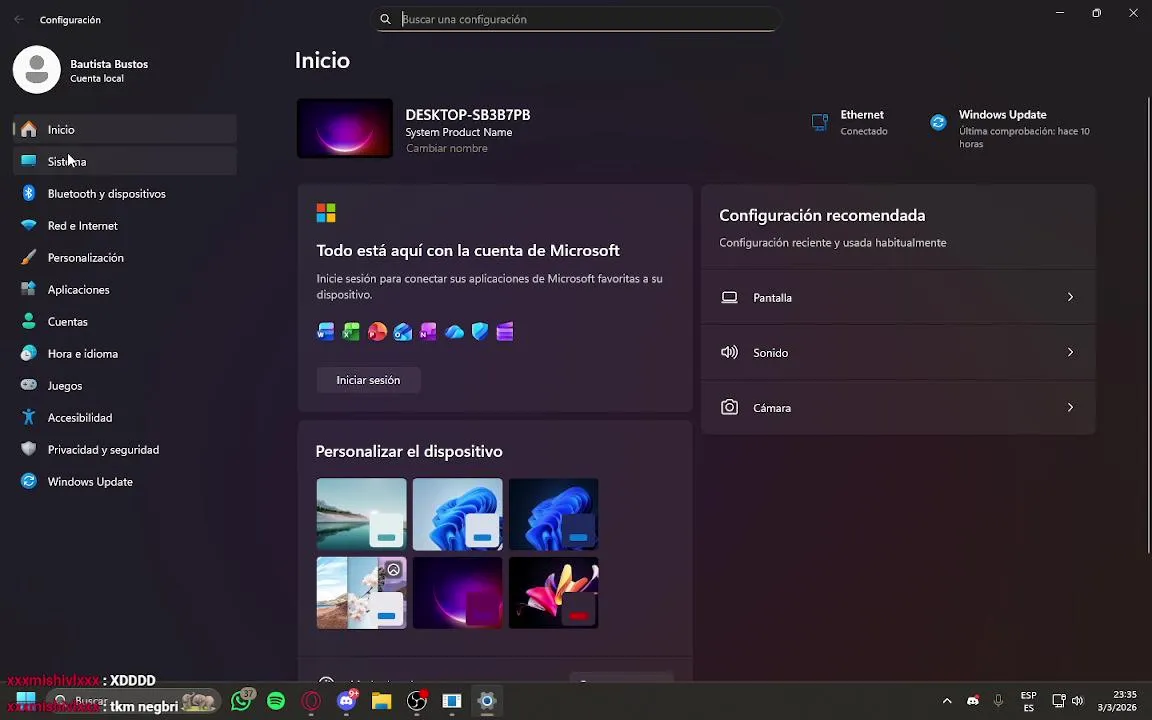Screen dimensions: 1152x720
Task: Open WhatsApp from the taskbar
Action: (240, 701)
